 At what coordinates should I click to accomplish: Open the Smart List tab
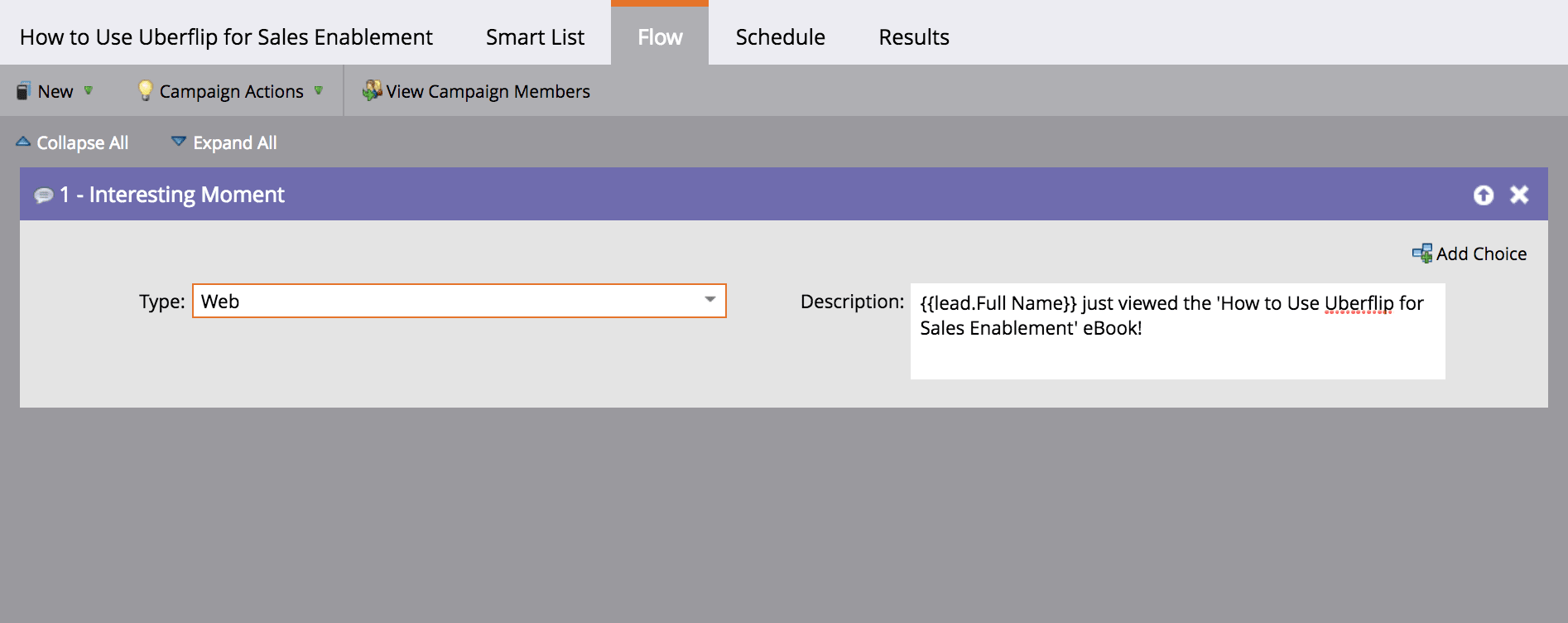click(535, 37)
